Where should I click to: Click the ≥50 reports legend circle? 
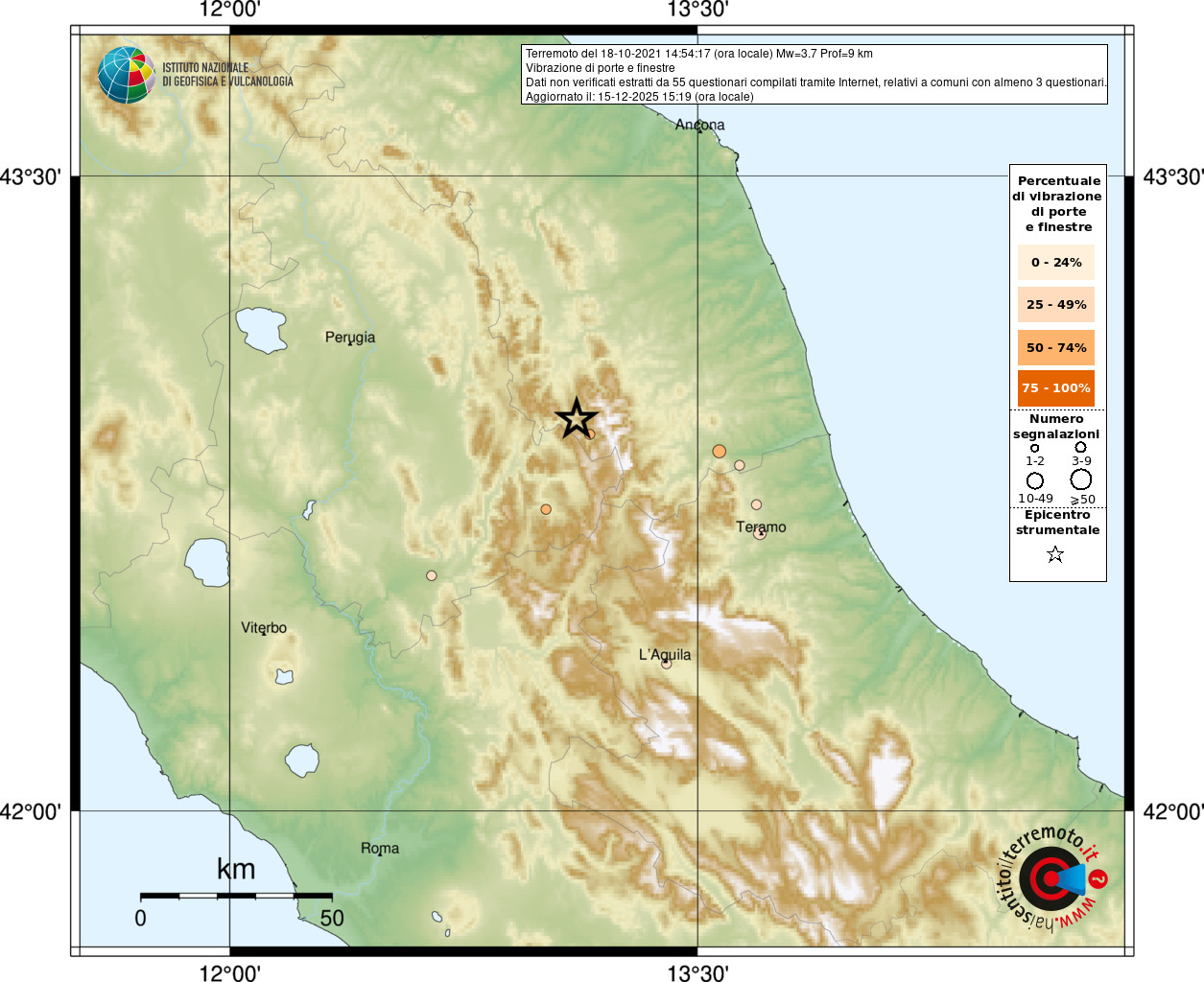1081,479
